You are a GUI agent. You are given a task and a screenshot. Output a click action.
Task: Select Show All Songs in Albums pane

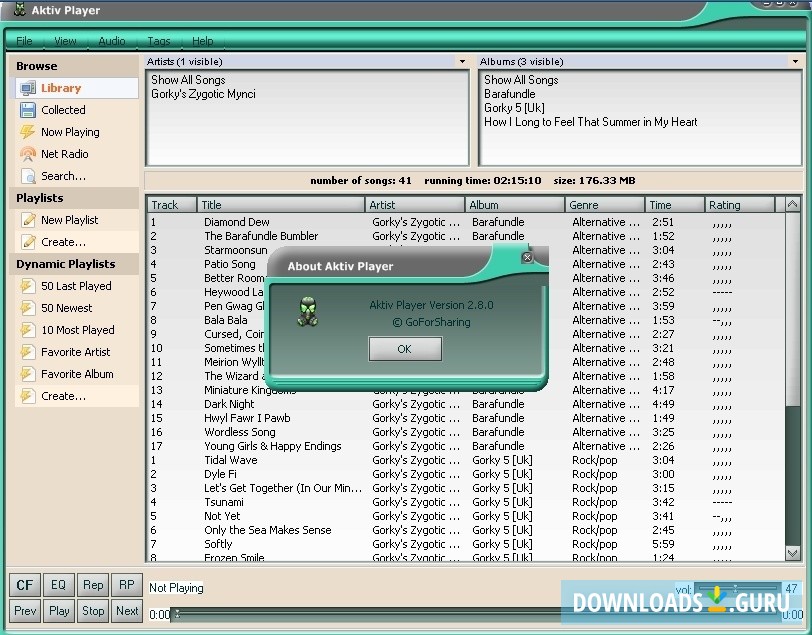(x=521, y=80)
